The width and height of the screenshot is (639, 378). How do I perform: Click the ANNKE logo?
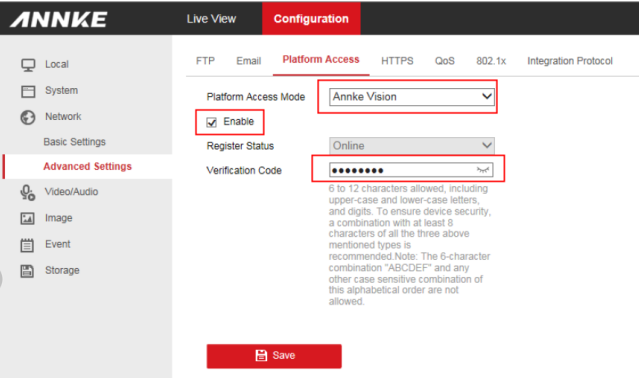point(58,19)
